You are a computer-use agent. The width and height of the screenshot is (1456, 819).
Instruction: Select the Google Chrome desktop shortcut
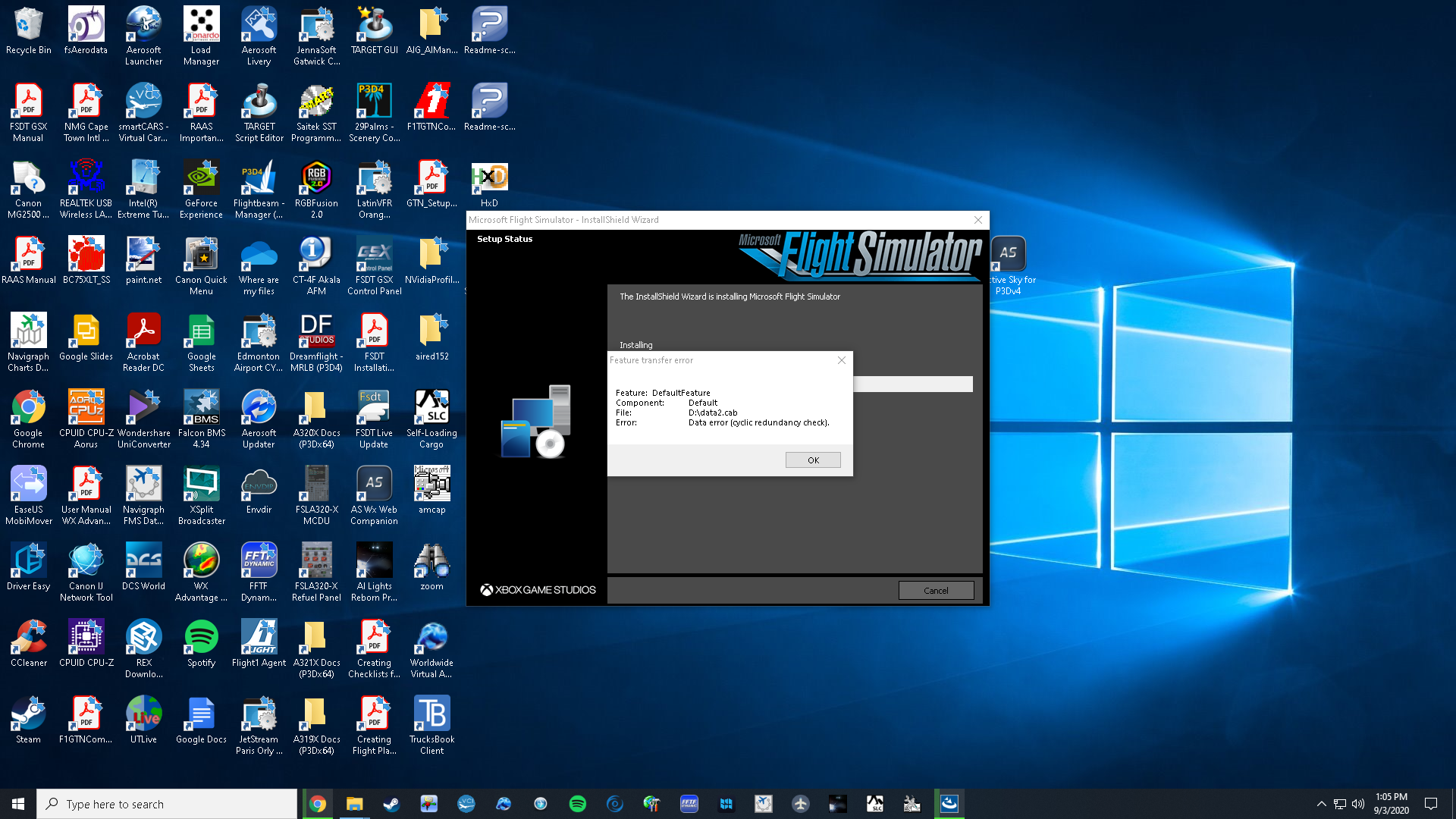point(29,419)
